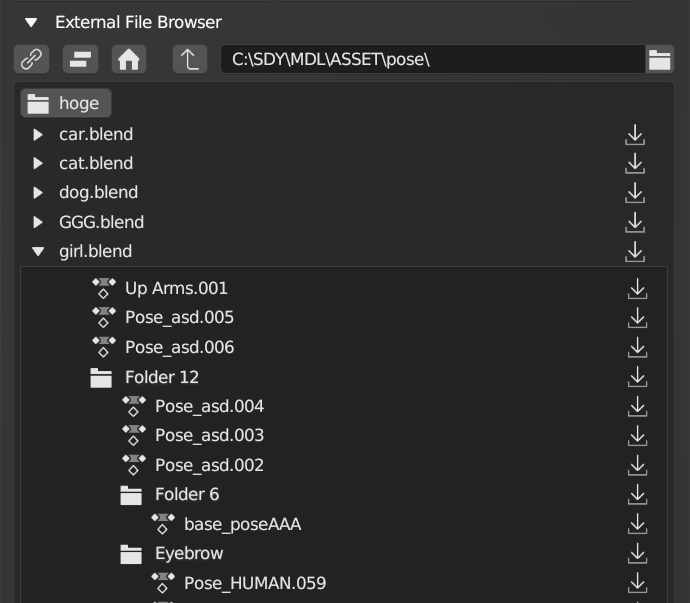Expand the cat.blend file entry
690x603 pixels.
[x=38, y=163]
